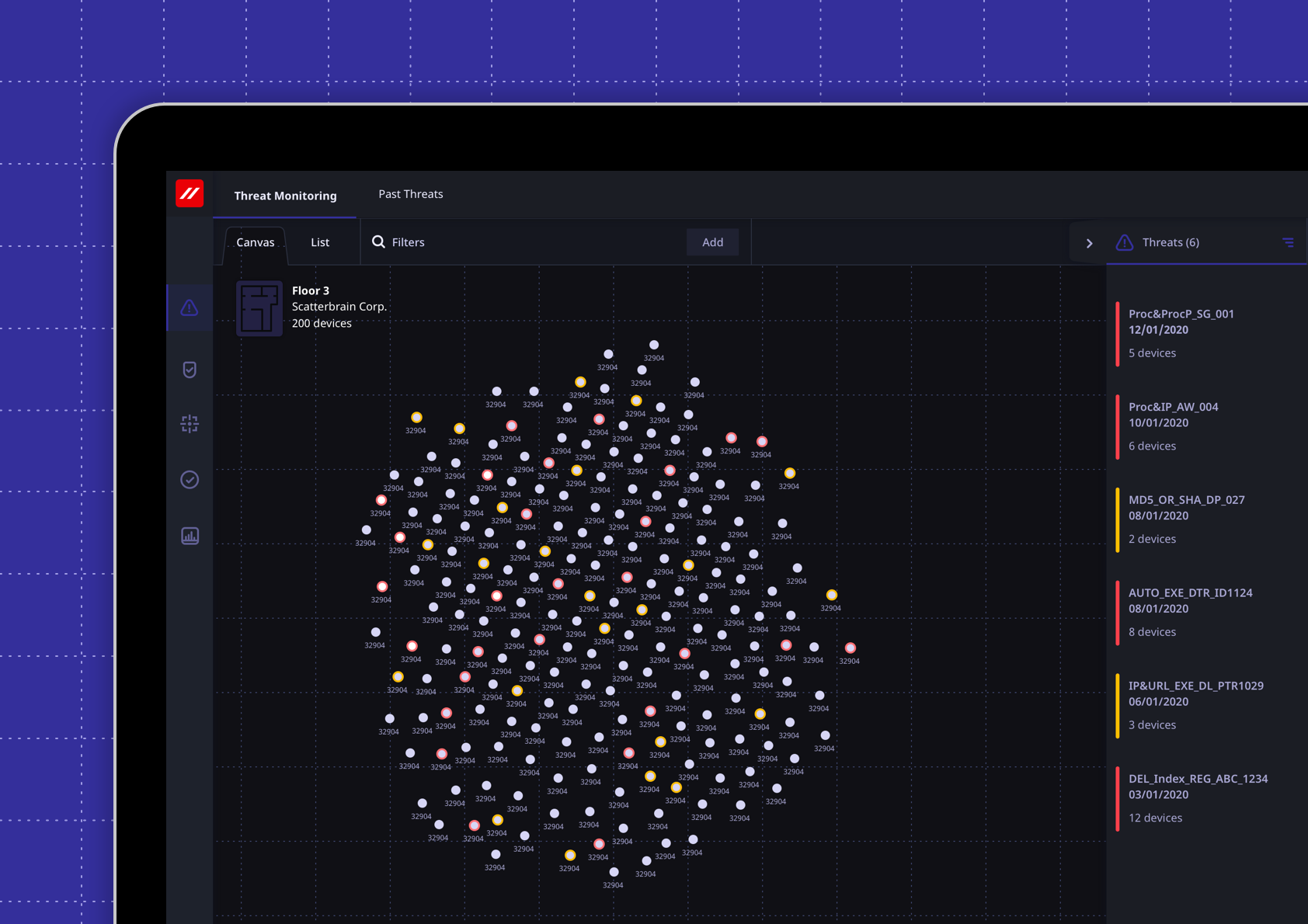Switch to the Past Threats tab
This screenshot has height=924, width=1308.
pos(411,194)
